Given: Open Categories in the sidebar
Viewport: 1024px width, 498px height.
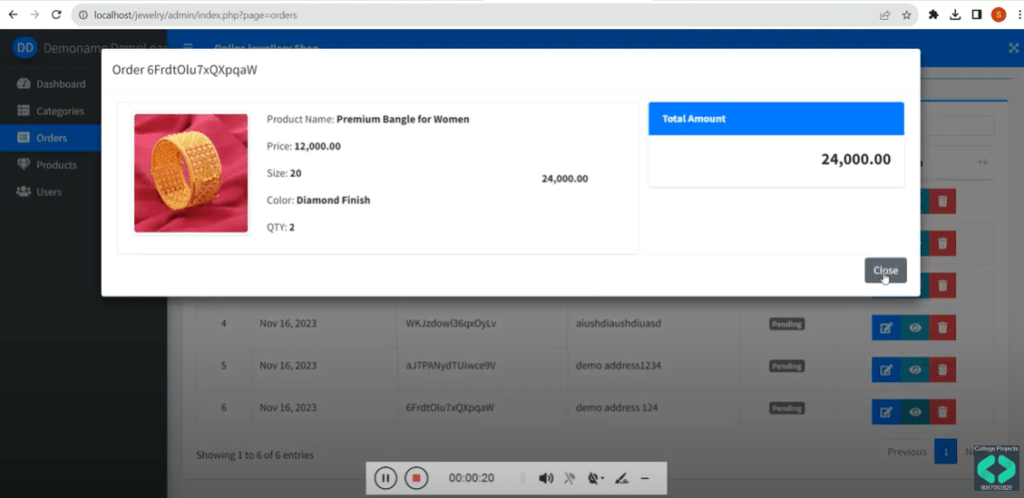Looking at the screenshot, I should coord(51,111).
